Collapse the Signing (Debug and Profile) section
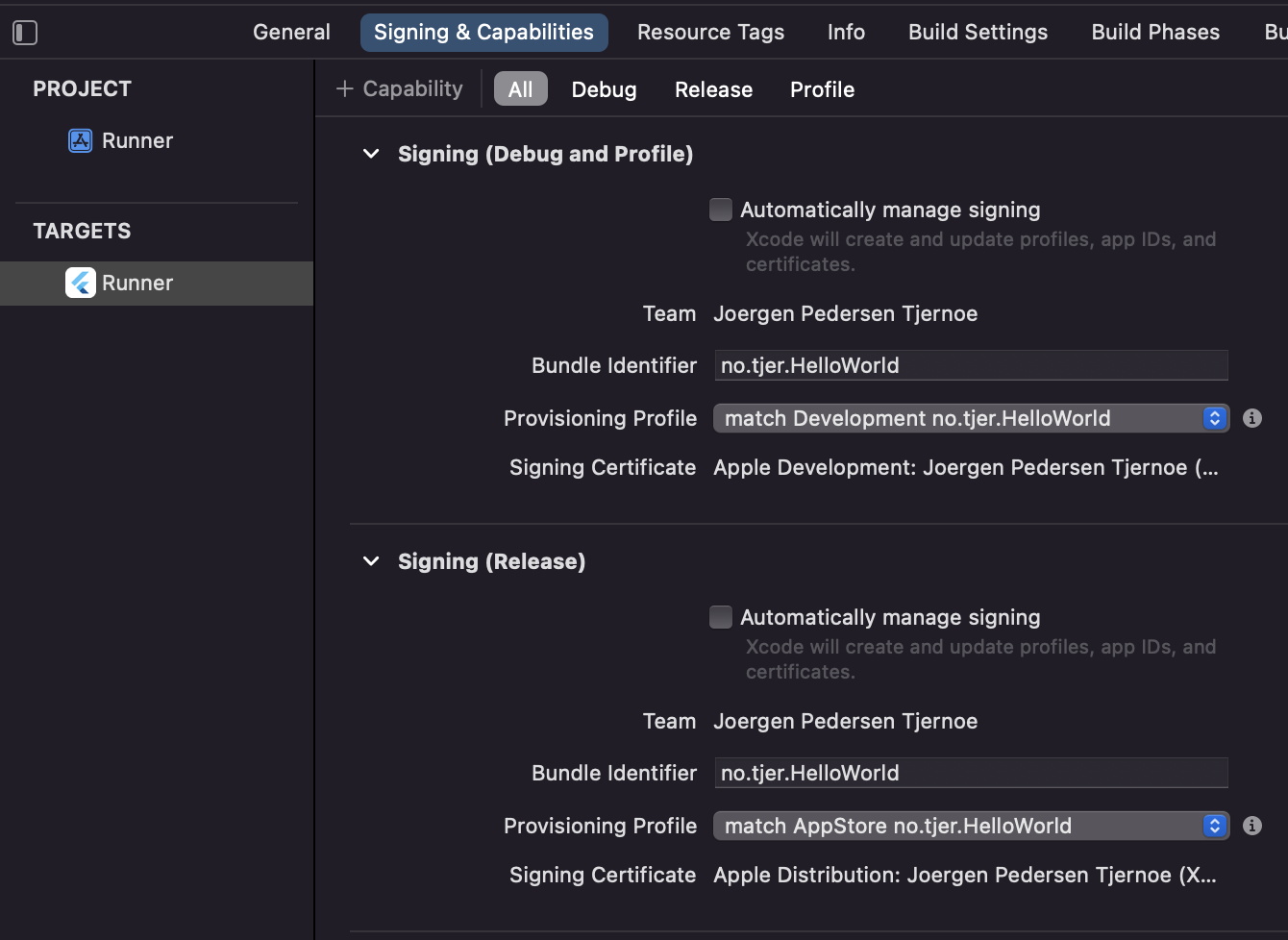This screenshot has height=940, width=1288. [371, 154]
